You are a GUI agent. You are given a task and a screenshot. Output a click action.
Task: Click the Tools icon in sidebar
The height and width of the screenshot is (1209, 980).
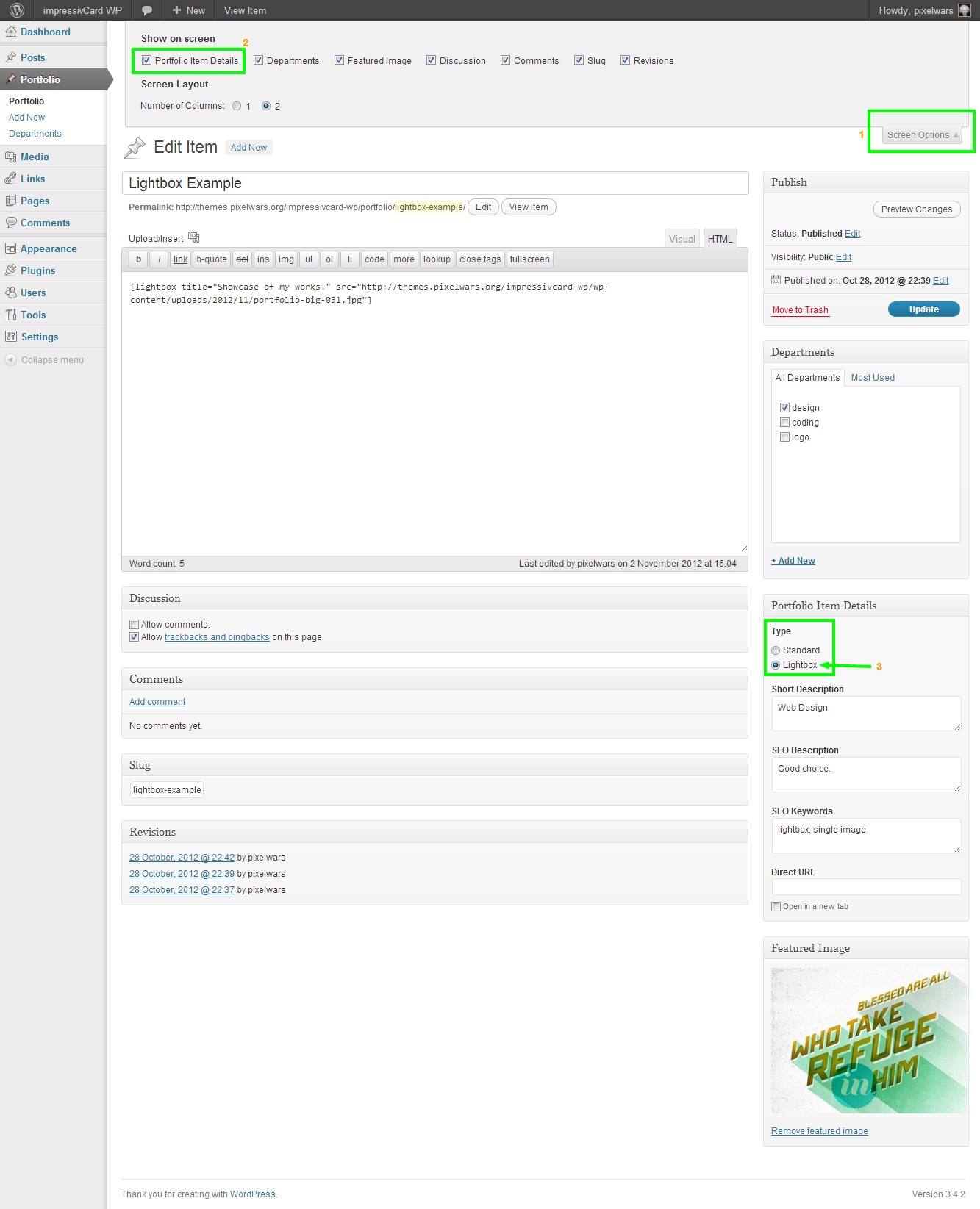click(x=11, y=315)
